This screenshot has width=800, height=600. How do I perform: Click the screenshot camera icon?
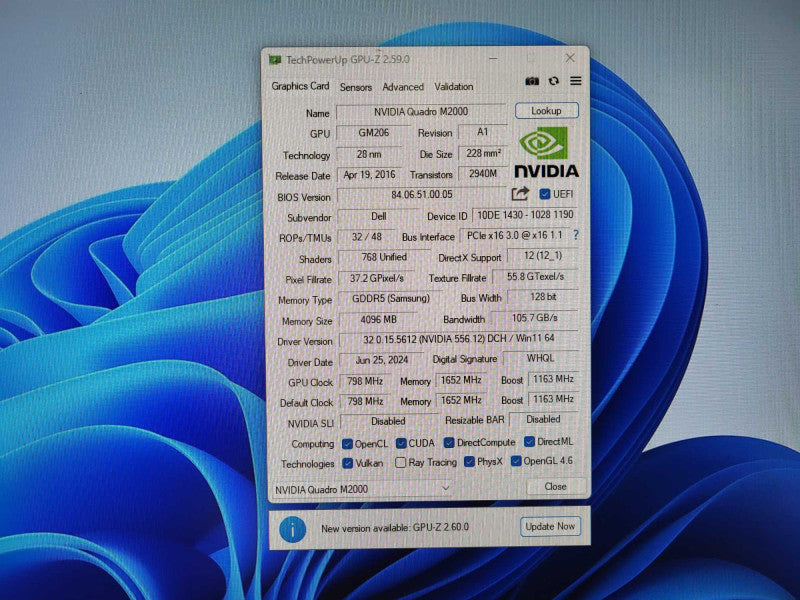click(532, 81)
